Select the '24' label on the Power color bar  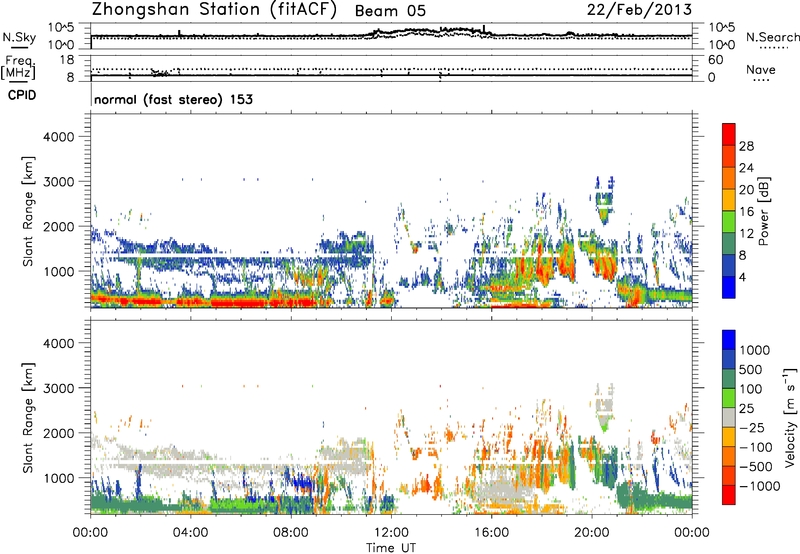tap(746, 168)
